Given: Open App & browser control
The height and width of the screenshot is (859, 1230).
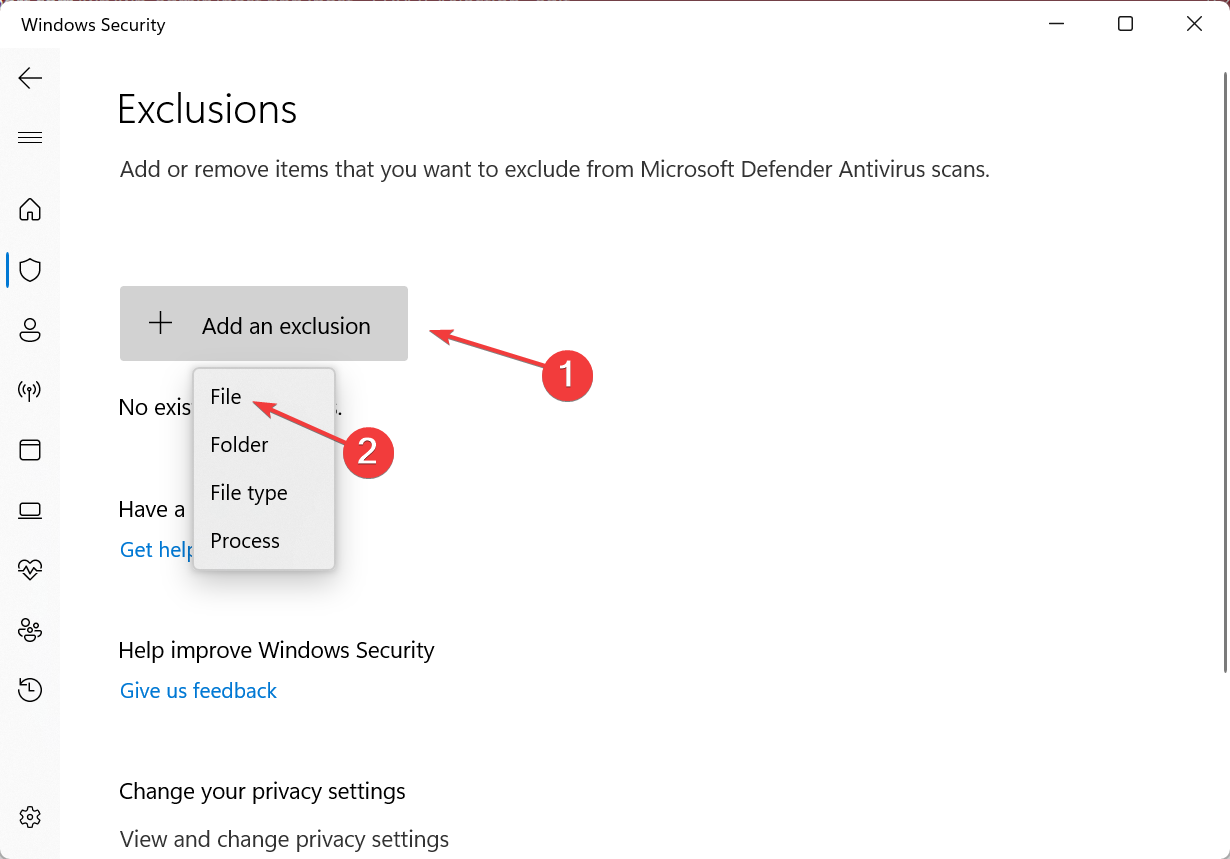Looking at the screenshot, I should [30, 450].
